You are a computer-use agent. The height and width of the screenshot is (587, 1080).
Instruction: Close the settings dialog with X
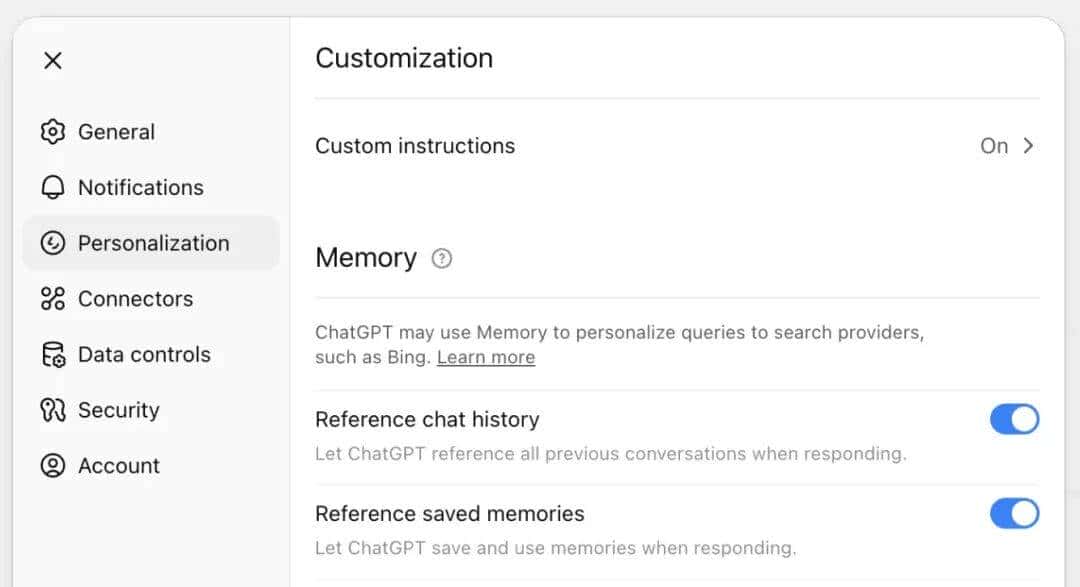pyautogui.click(x=53, y=61)
